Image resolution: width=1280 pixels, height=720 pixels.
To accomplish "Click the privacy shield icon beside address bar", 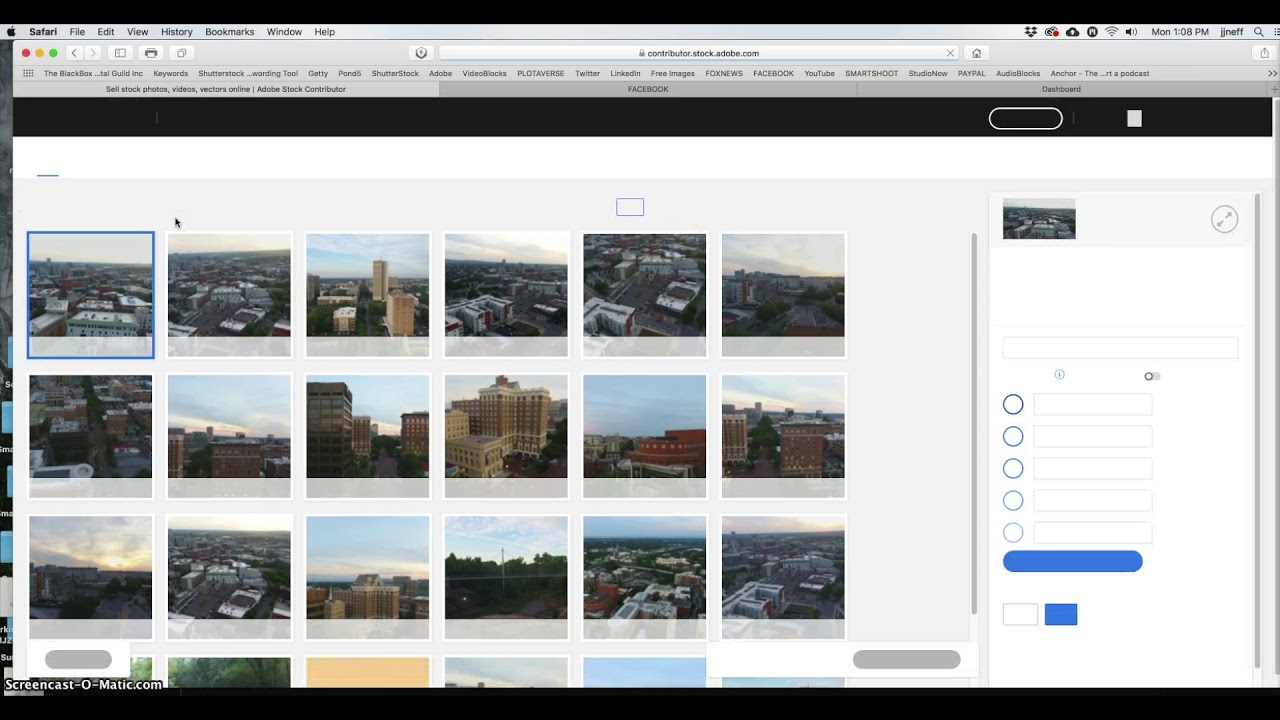I will tap(421, 53).
